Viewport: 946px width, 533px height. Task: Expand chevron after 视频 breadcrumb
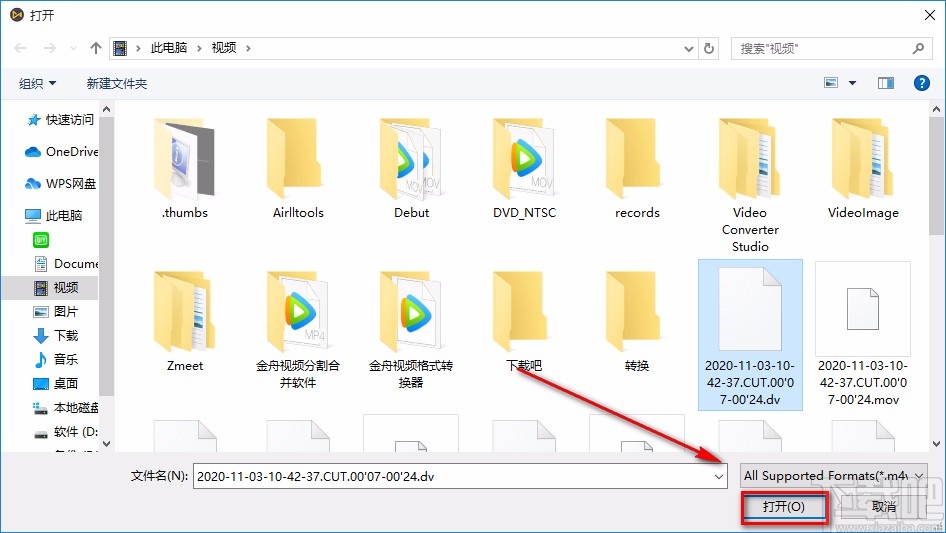pos(248,48)
